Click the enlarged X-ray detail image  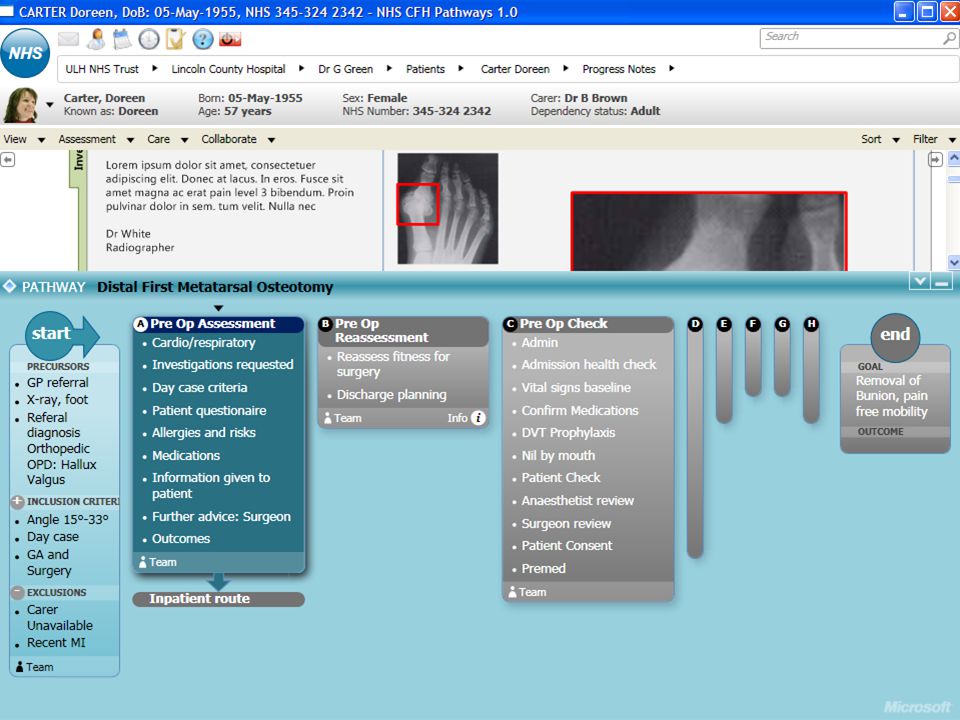pyautogui.click(x=709, y=231)
